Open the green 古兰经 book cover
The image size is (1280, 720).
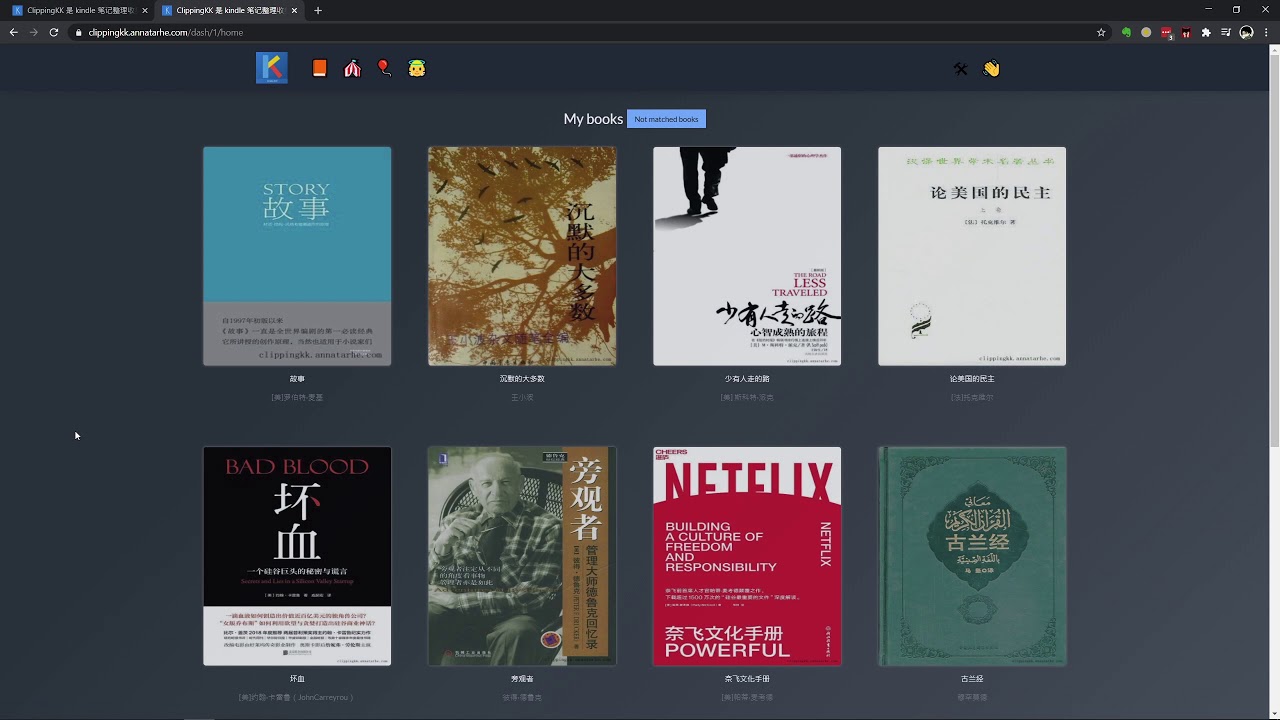[972, 556]
